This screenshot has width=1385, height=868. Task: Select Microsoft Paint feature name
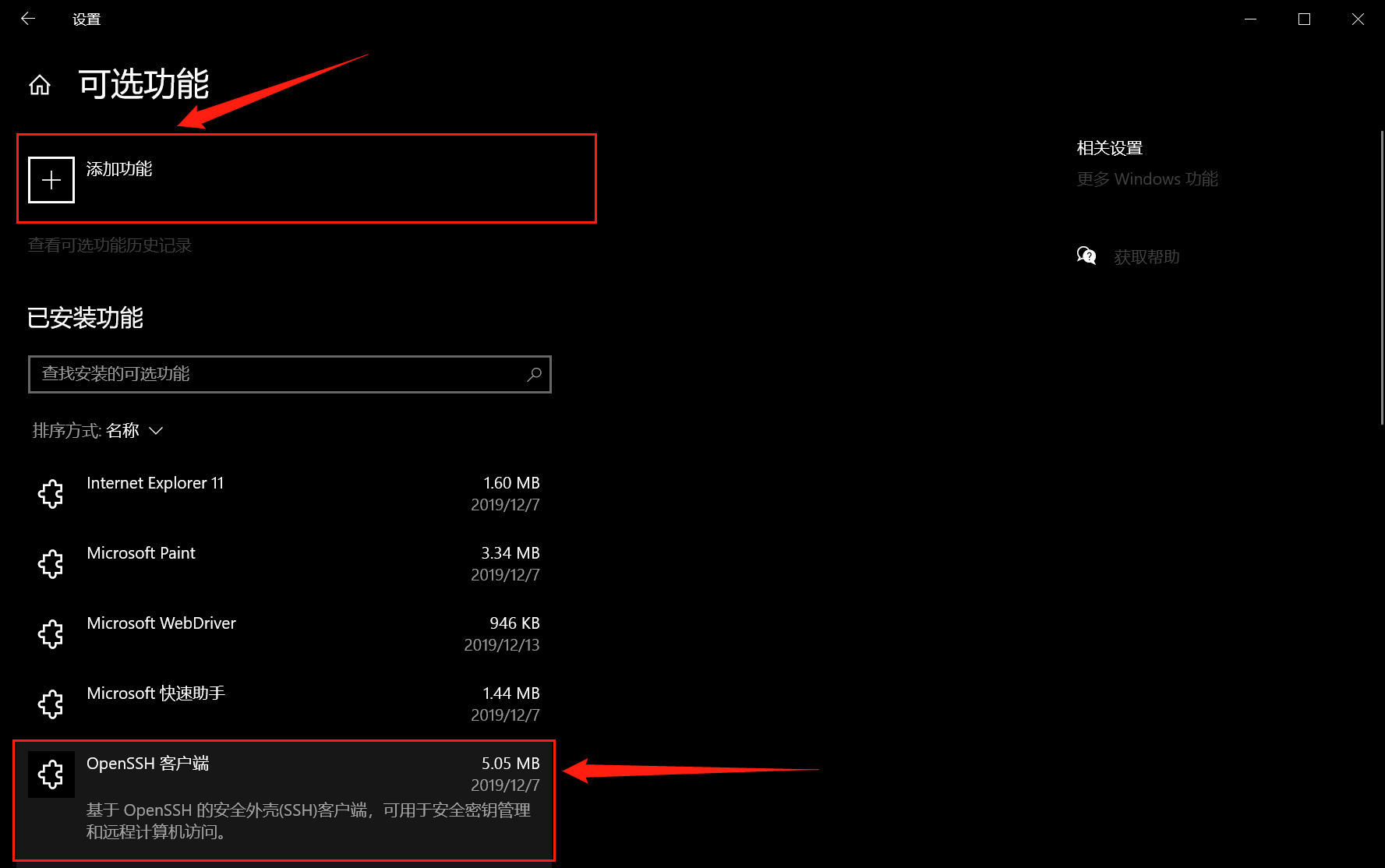[141, 553]
